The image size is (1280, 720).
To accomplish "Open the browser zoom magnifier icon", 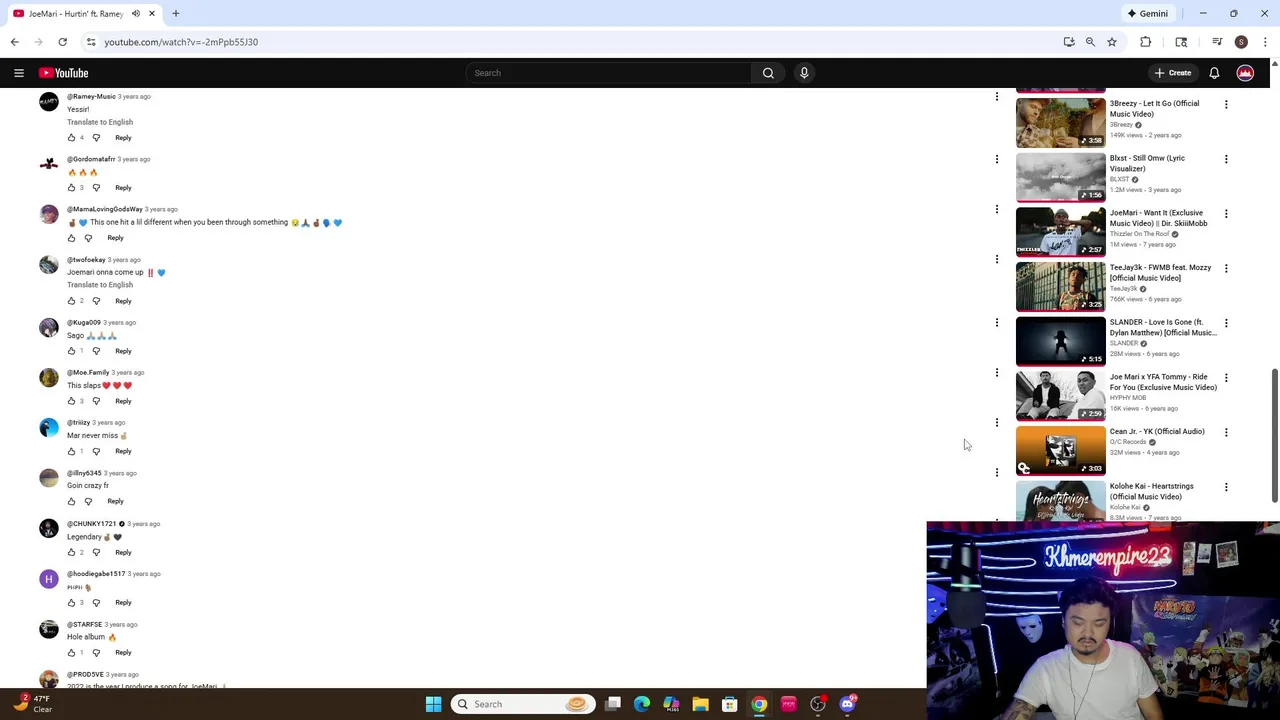I will tap(1090, 42).
